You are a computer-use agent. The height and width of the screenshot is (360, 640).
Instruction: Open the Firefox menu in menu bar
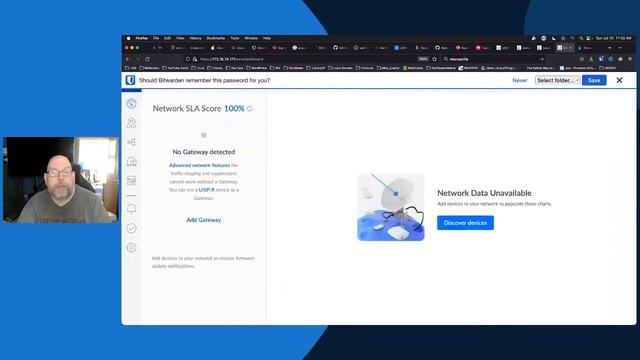click(142, 38)
